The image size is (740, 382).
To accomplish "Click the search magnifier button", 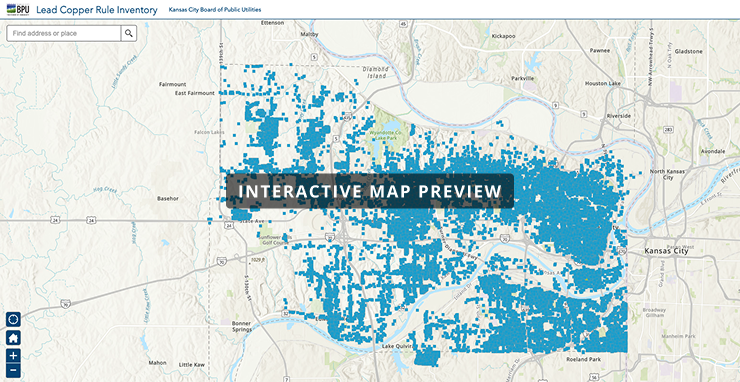I will pos(129,34).
